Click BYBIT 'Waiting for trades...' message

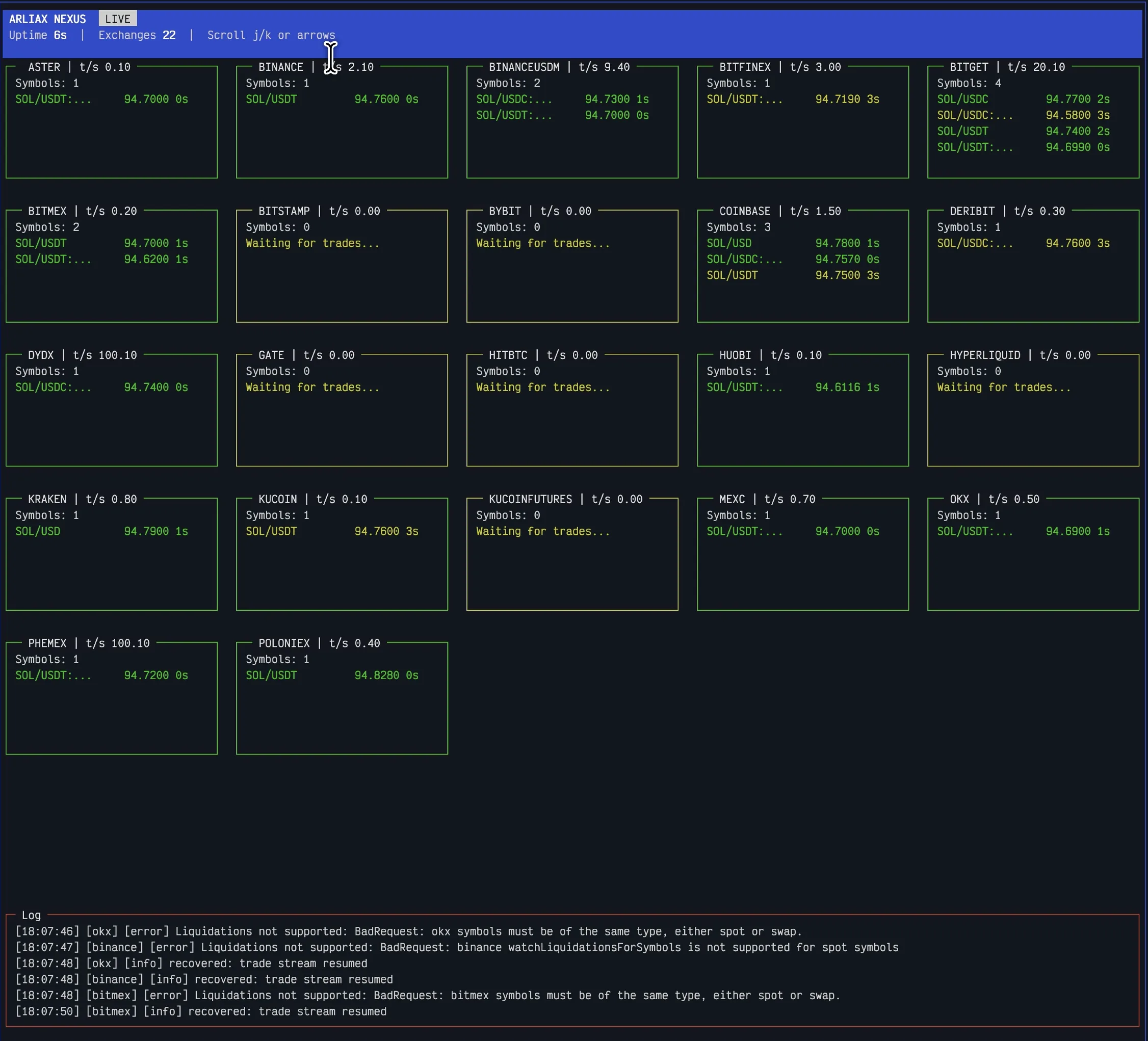point(543,244)
